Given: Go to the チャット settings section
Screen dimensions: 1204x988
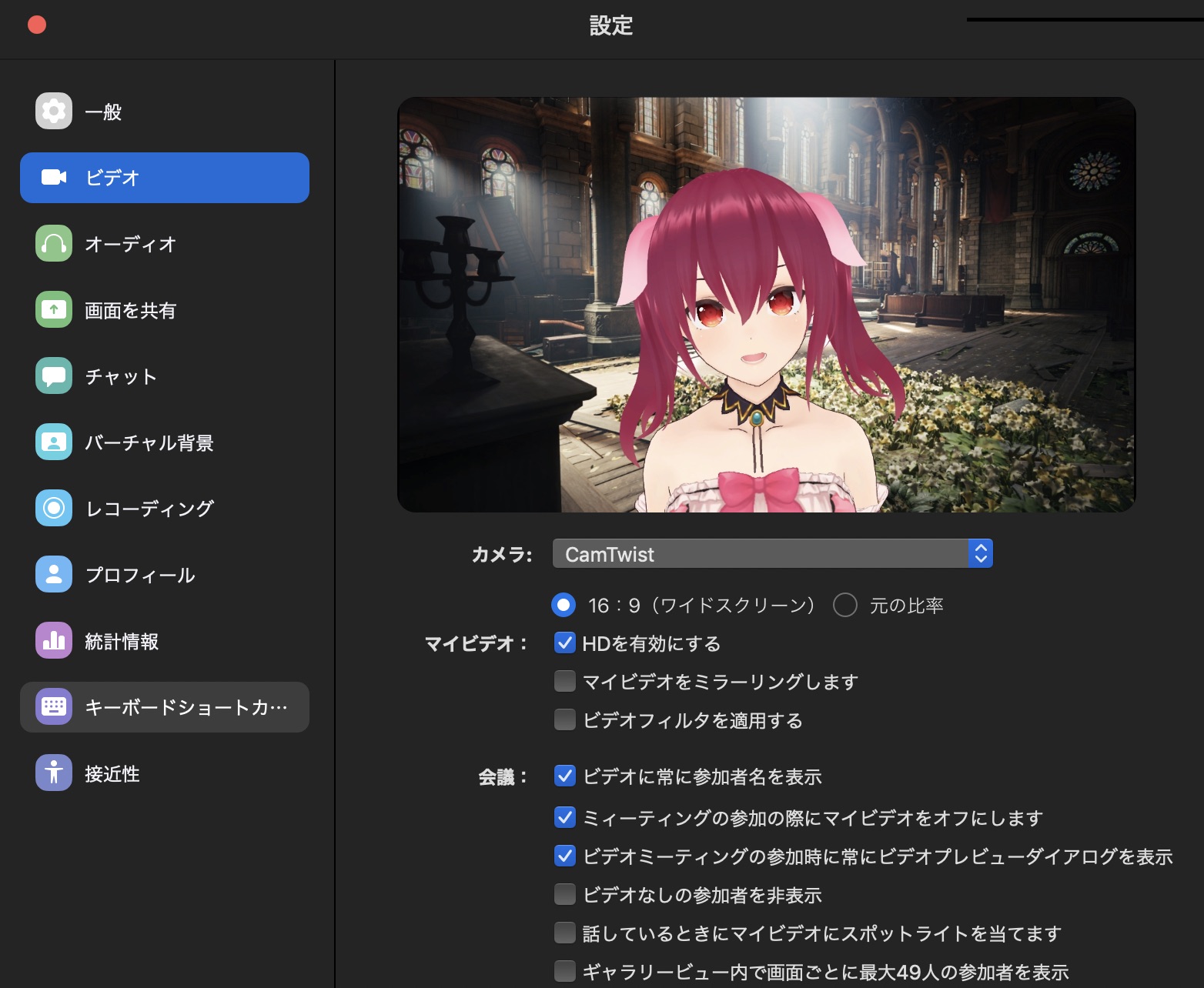Looking at the screenshot, I should pos(165,376).
